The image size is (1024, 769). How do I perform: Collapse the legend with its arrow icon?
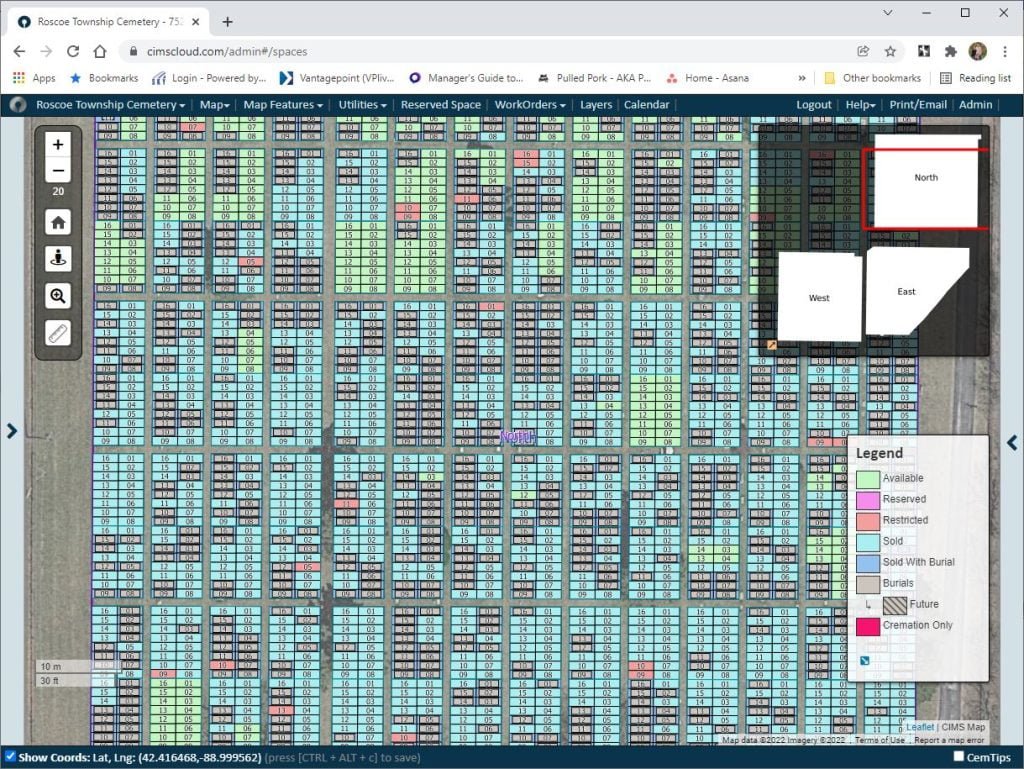(864, 659)
